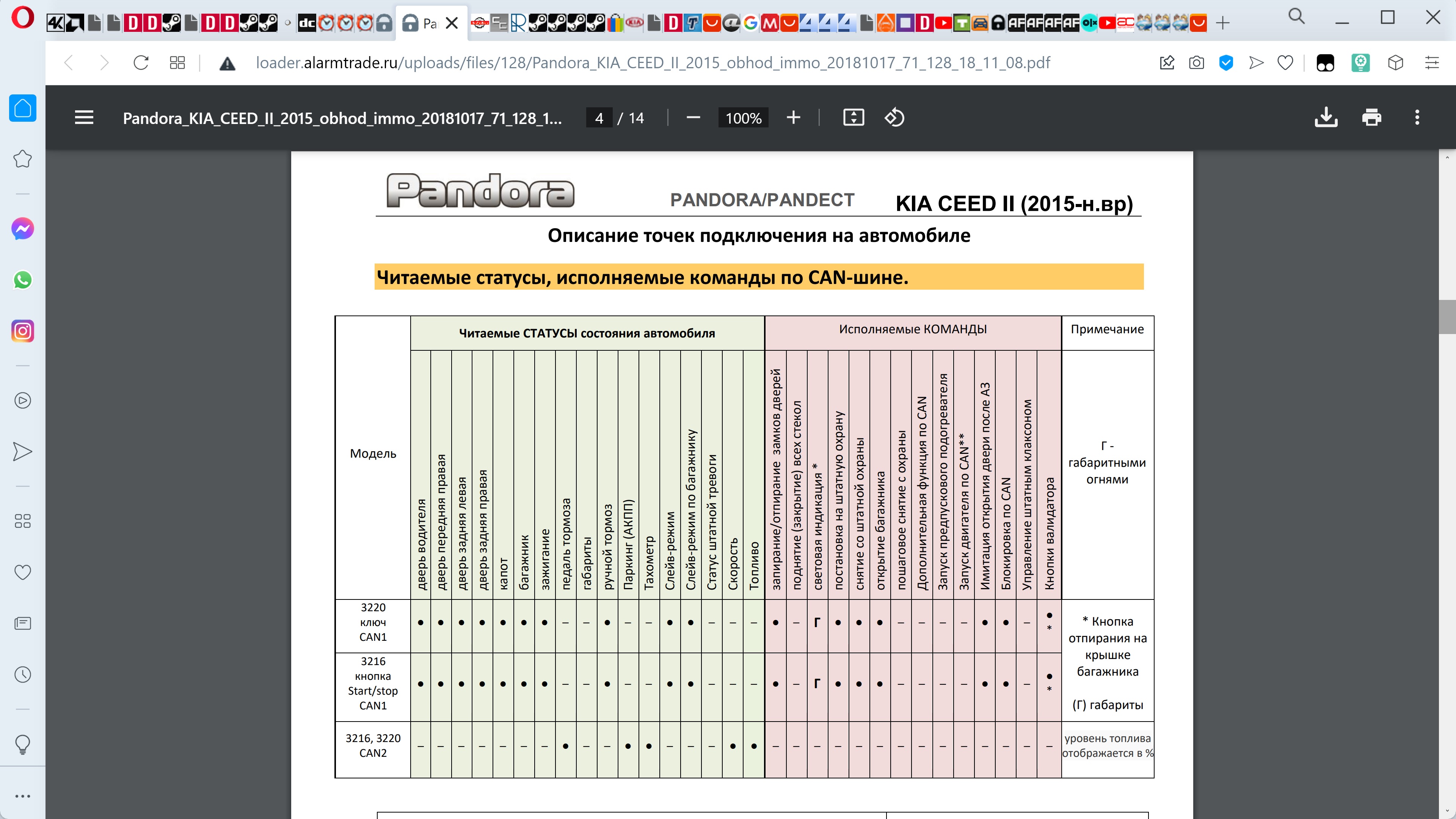Open PDF viewer more options menu
The height and width of the screenshot is (819, 1456).
point(1417,118)
